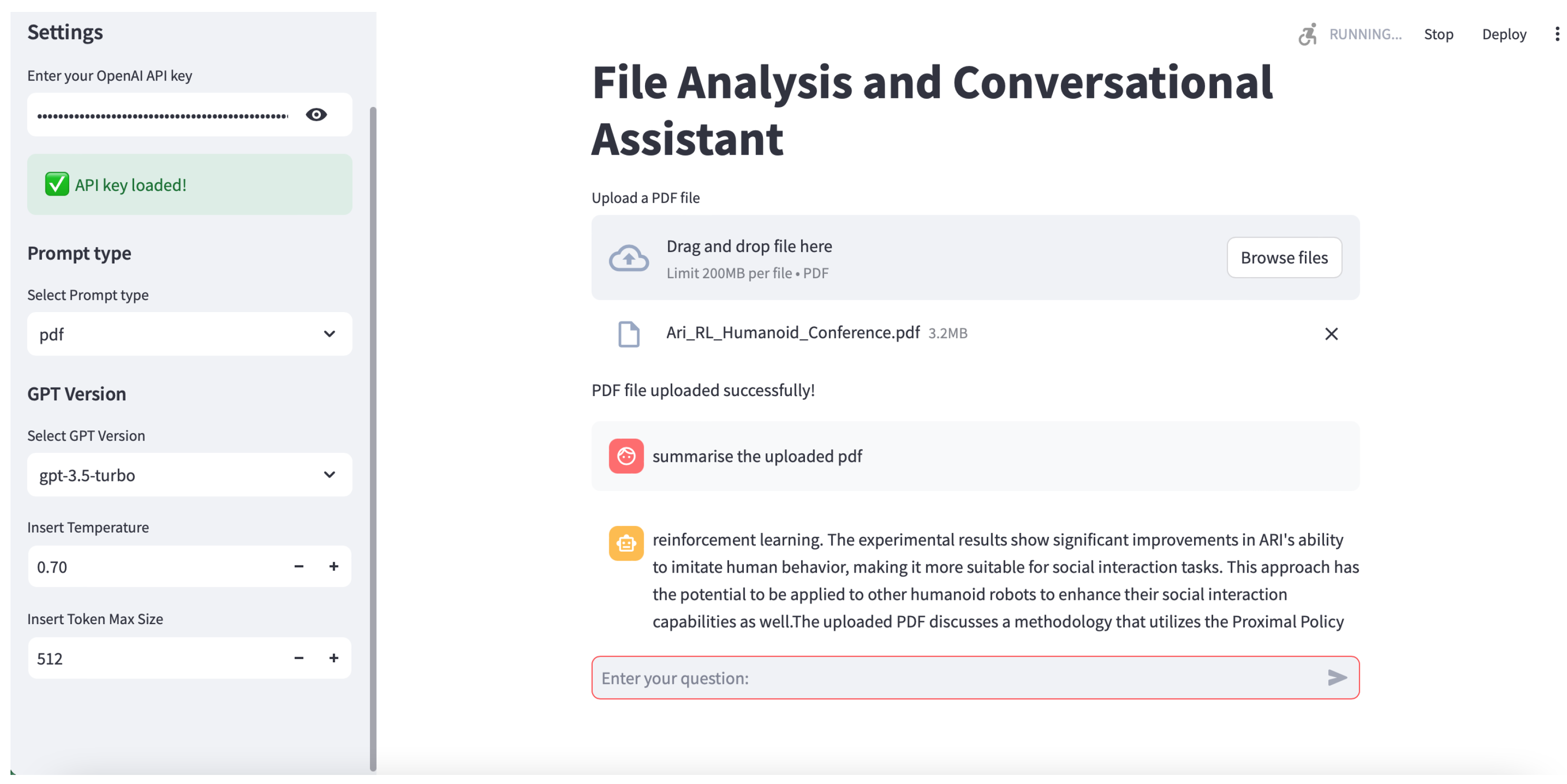Screen dimensions: 1567x784
Task: Increase token max size with plus
Action: click(334, 658)
